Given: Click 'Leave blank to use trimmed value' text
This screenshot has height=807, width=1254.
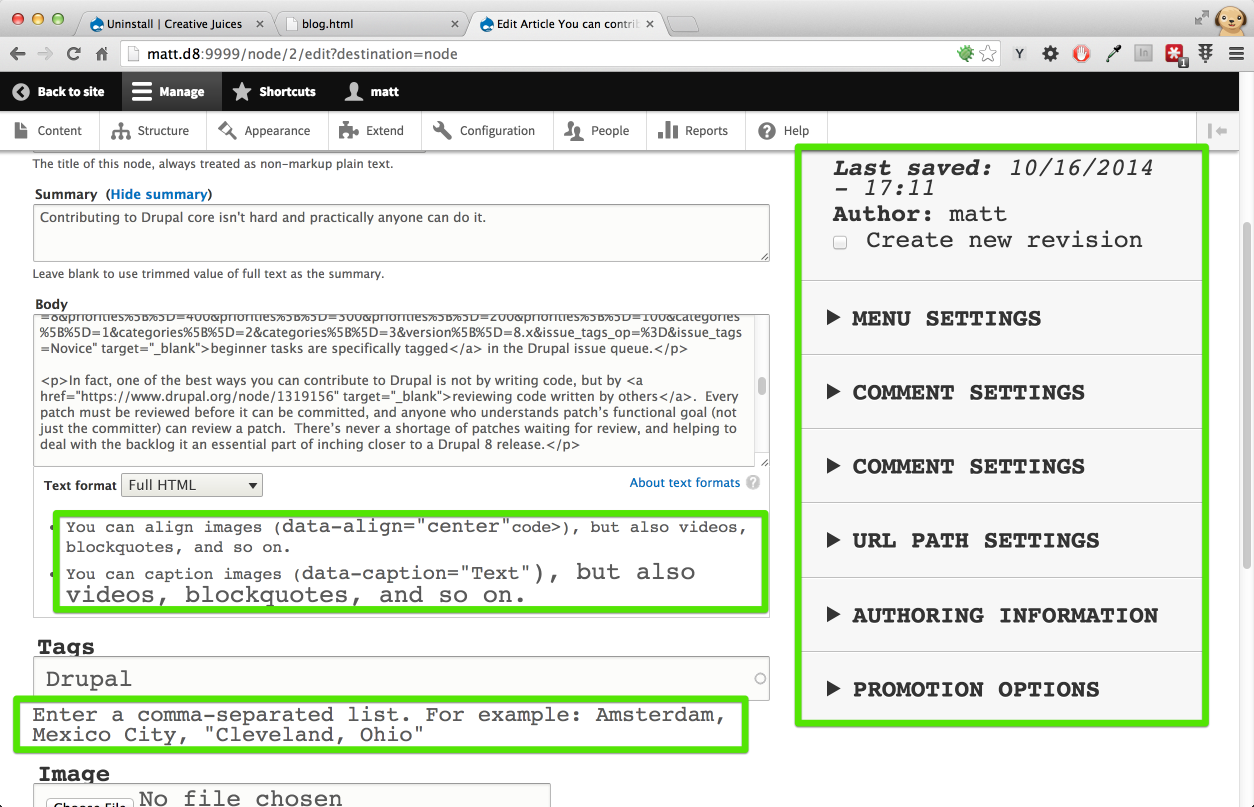Looking at the screenshot, I should click(208, 273).
